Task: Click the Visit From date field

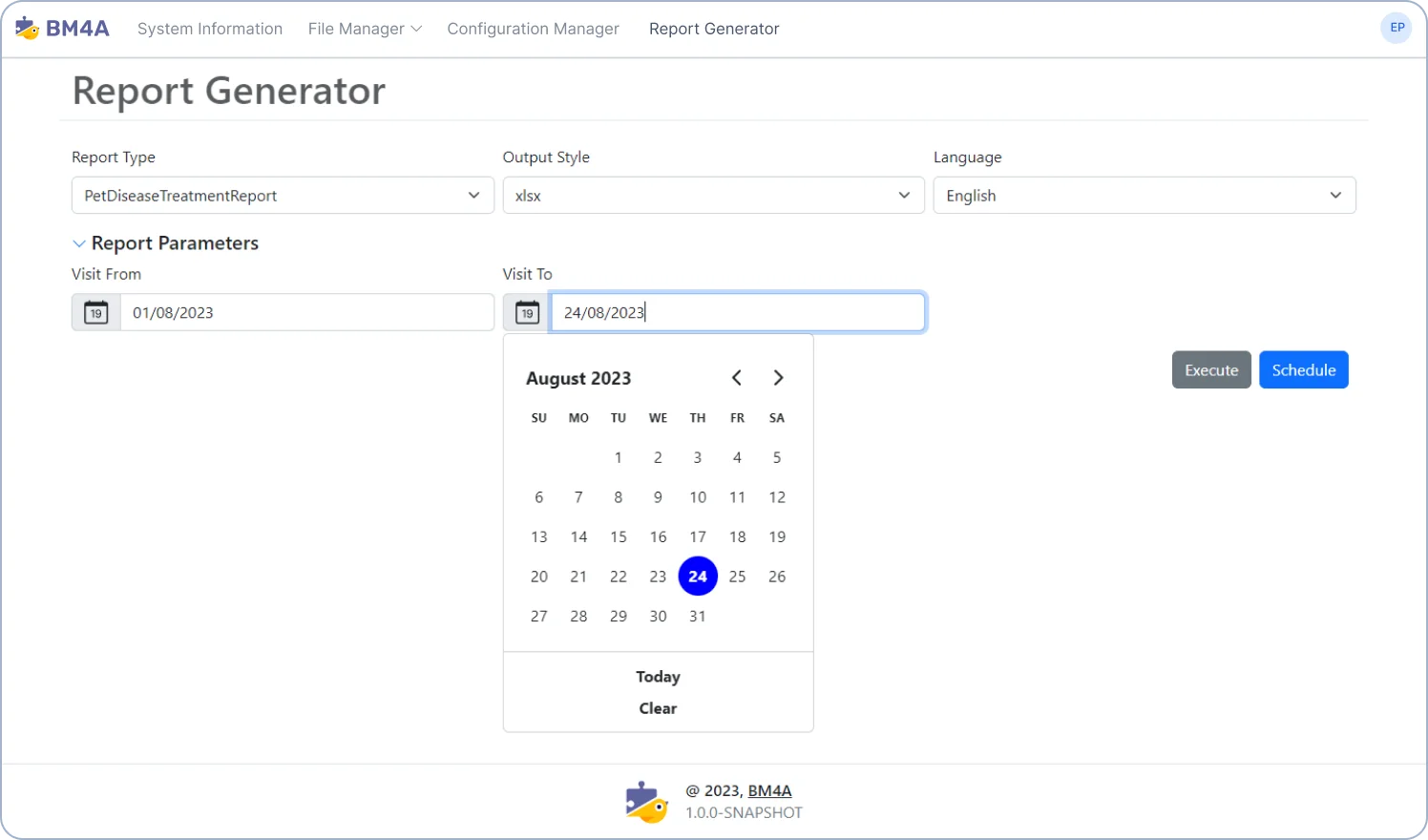Action: (x=306, y=312)
